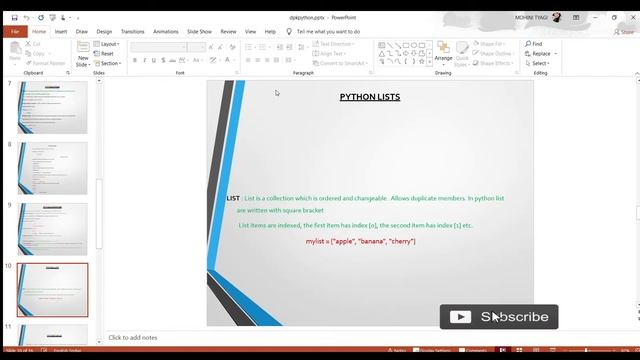Open the Shape Outline dropdown
Viewport: 640px width, 360px height.
493,53
